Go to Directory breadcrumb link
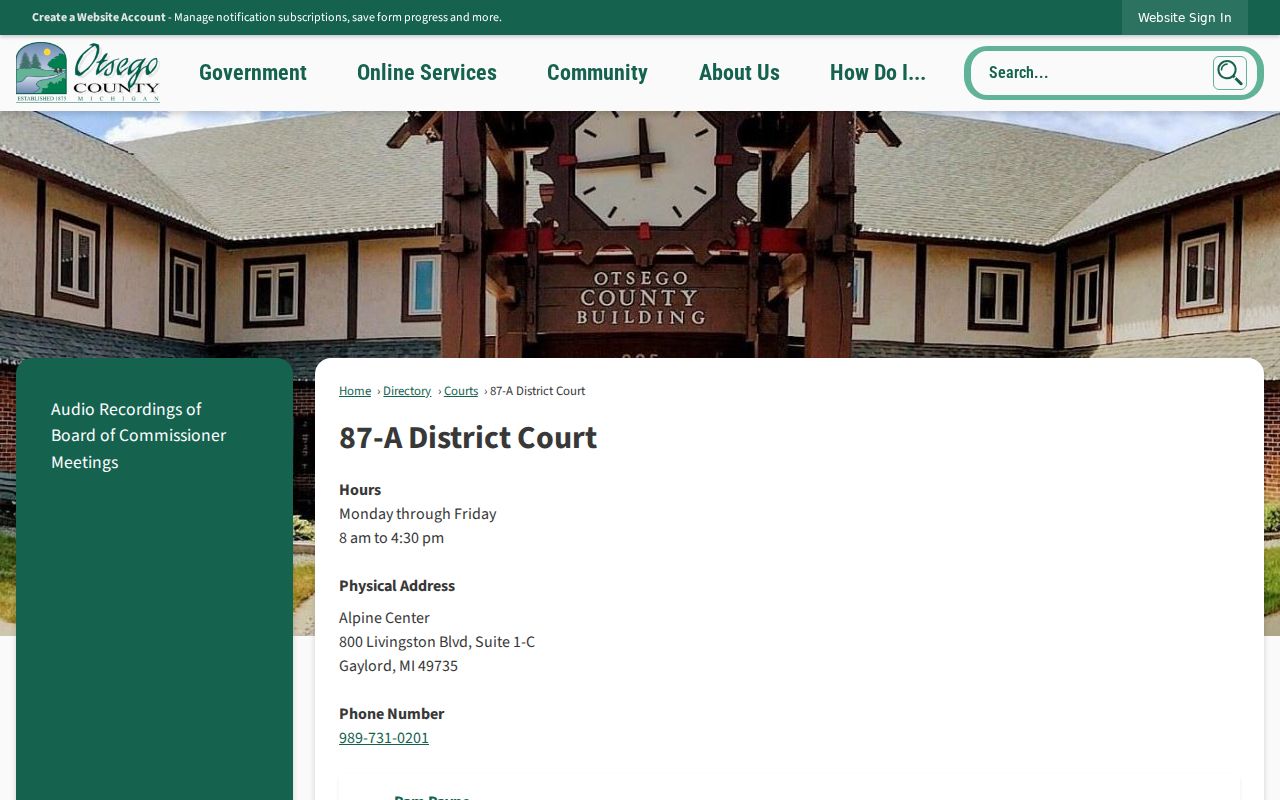The image size is (1280, 800). point(407,391)
